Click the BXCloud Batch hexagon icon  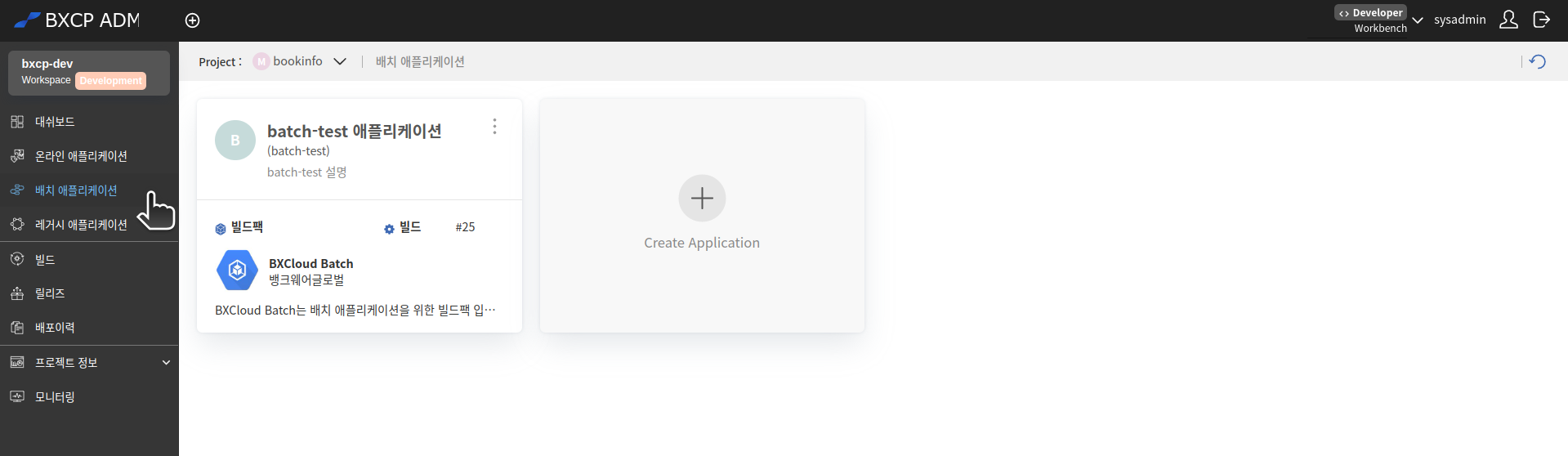[x=237, y=270]
